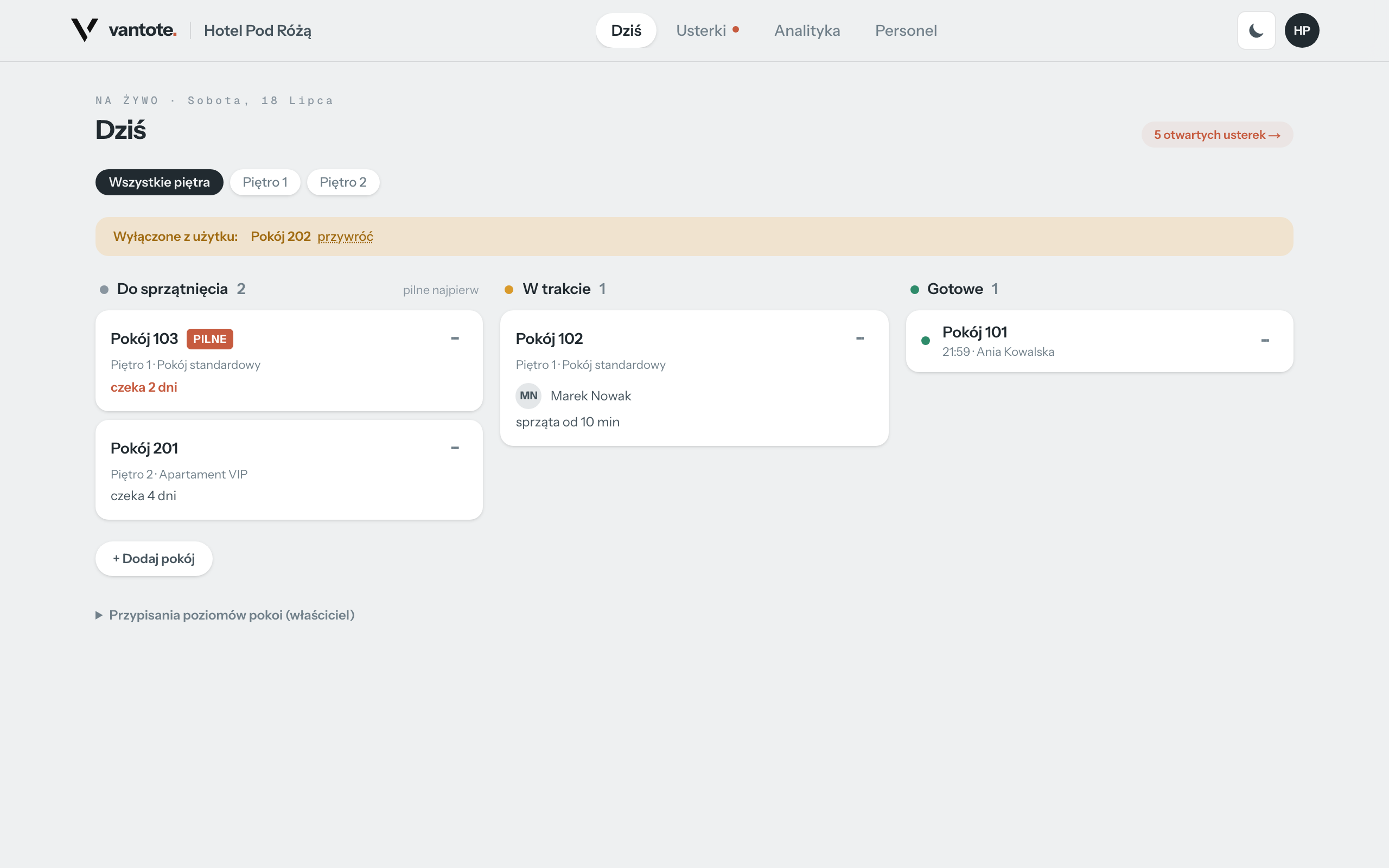This screenshot has height=868, width=1389.
Task: Click the green dot on Pokój 101
Action: (x=925, y=341)
